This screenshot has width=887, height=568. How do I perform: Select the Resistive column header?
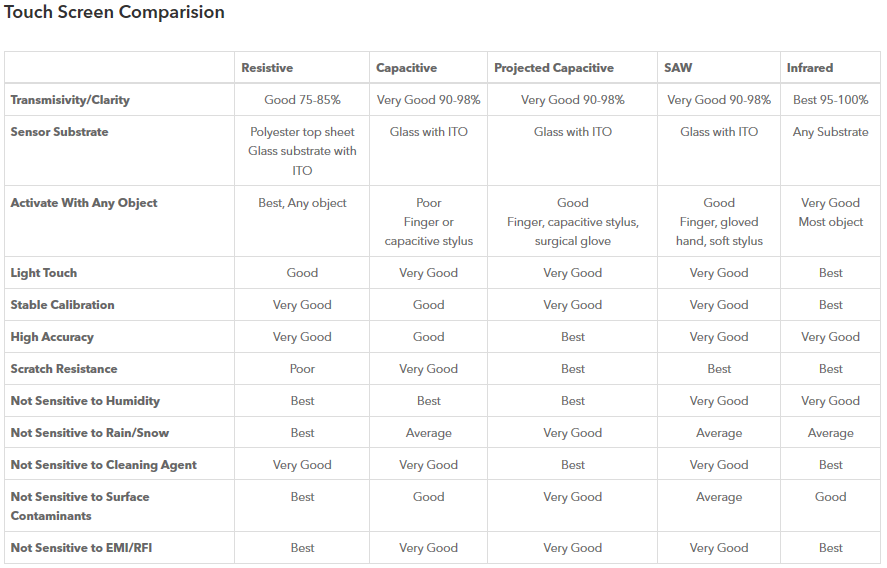coord(267,68)
